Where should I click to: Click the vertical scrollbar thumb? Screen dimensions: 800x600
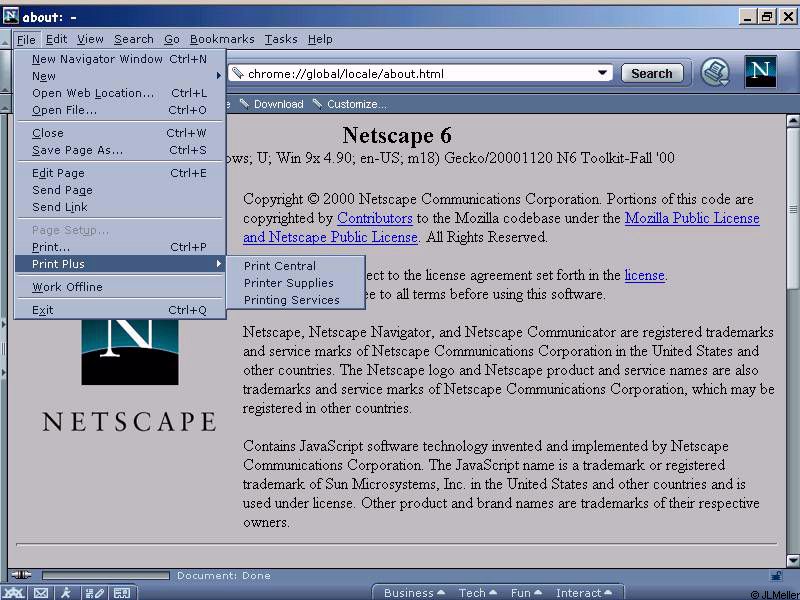click(x=793, y=208)
